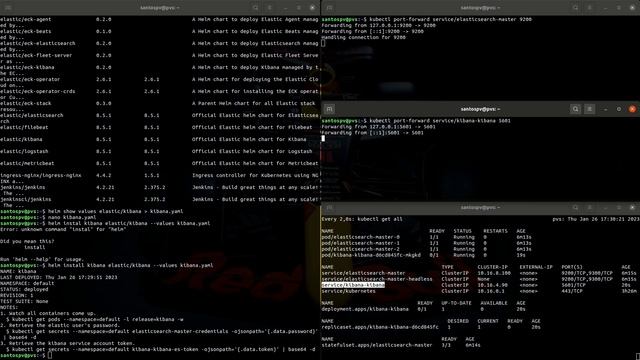Click the elastic/eck-fleet-server chart name
The width and height of the screenshot is (640, 360).
[36, 55]
